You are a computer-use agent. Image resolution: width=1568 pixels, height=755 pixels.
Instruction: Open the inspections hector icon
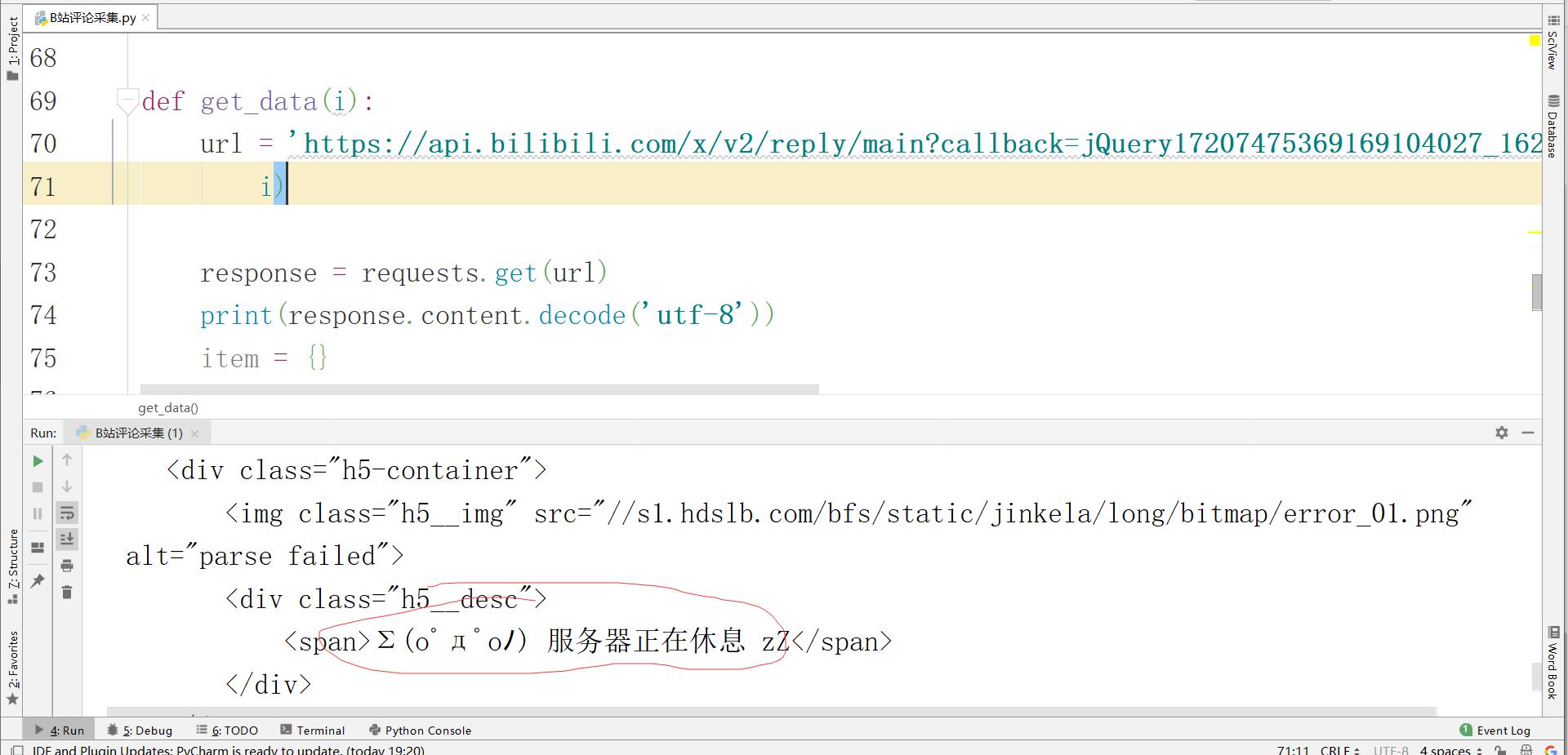point(1526,750)
